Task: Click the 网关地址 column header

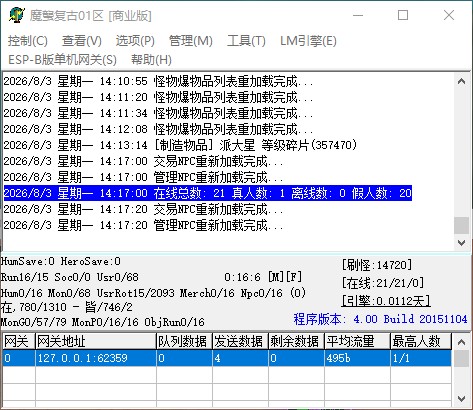Action: click(x=96, y=341)
